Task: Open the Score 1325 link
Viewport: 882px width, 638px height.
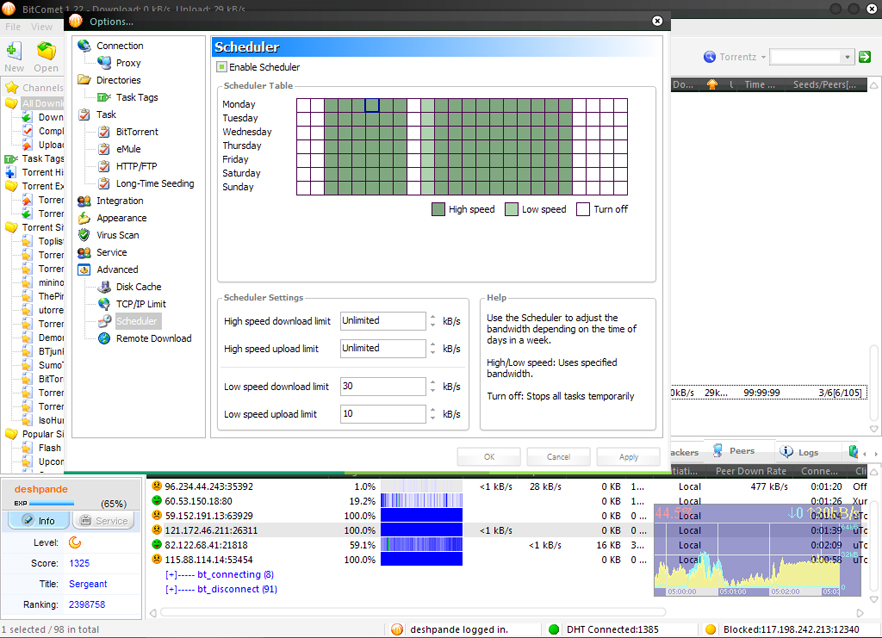Action: click(x=79, y=563)
